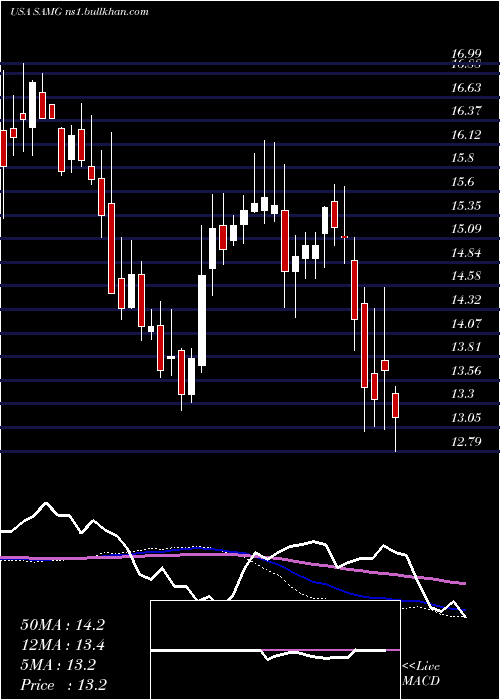Click the 16.37 price axis label
Screen dimensions: 500x700
(x=466, y=110)
